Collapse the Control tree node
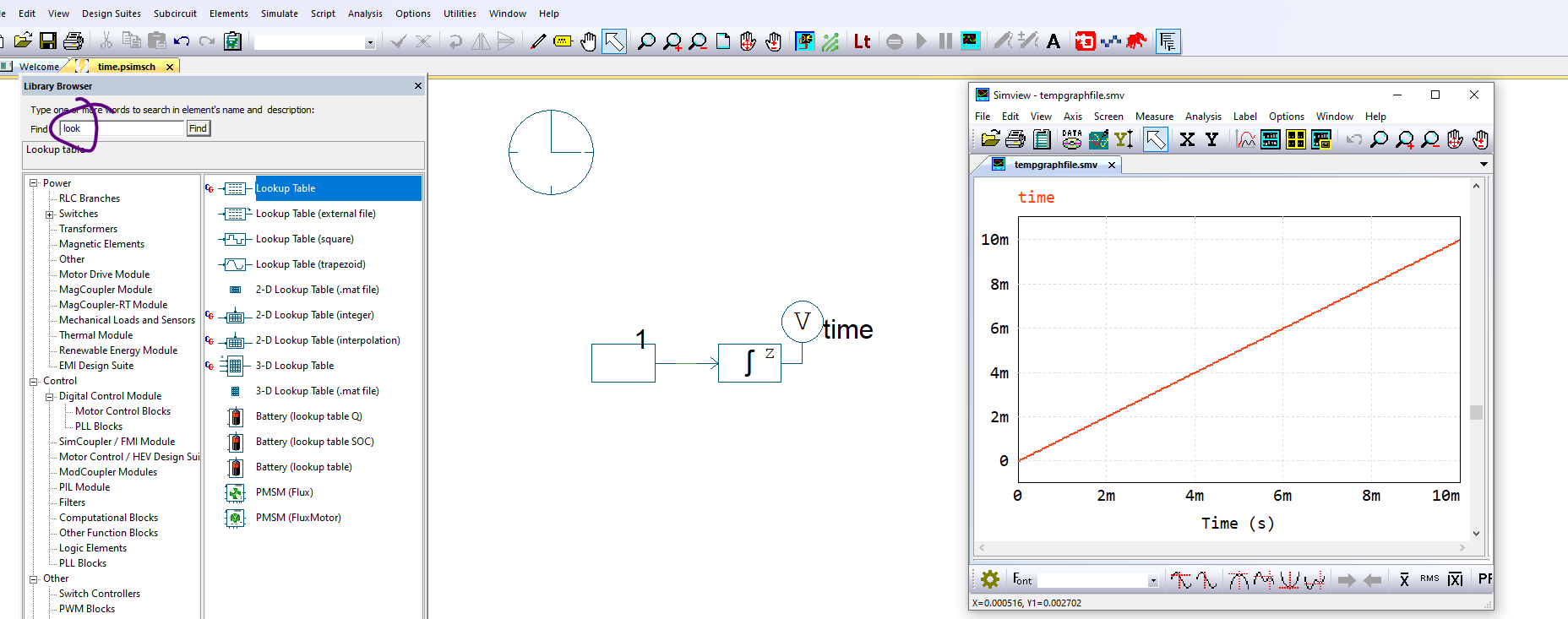1568x619 pixels. pos(34,382)
